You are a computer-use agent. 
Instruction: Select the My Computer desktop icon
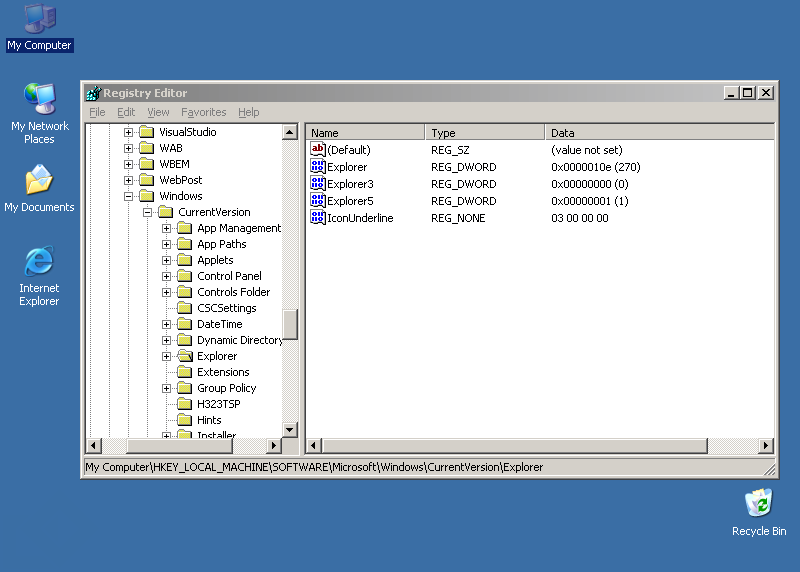pos(39,28)
